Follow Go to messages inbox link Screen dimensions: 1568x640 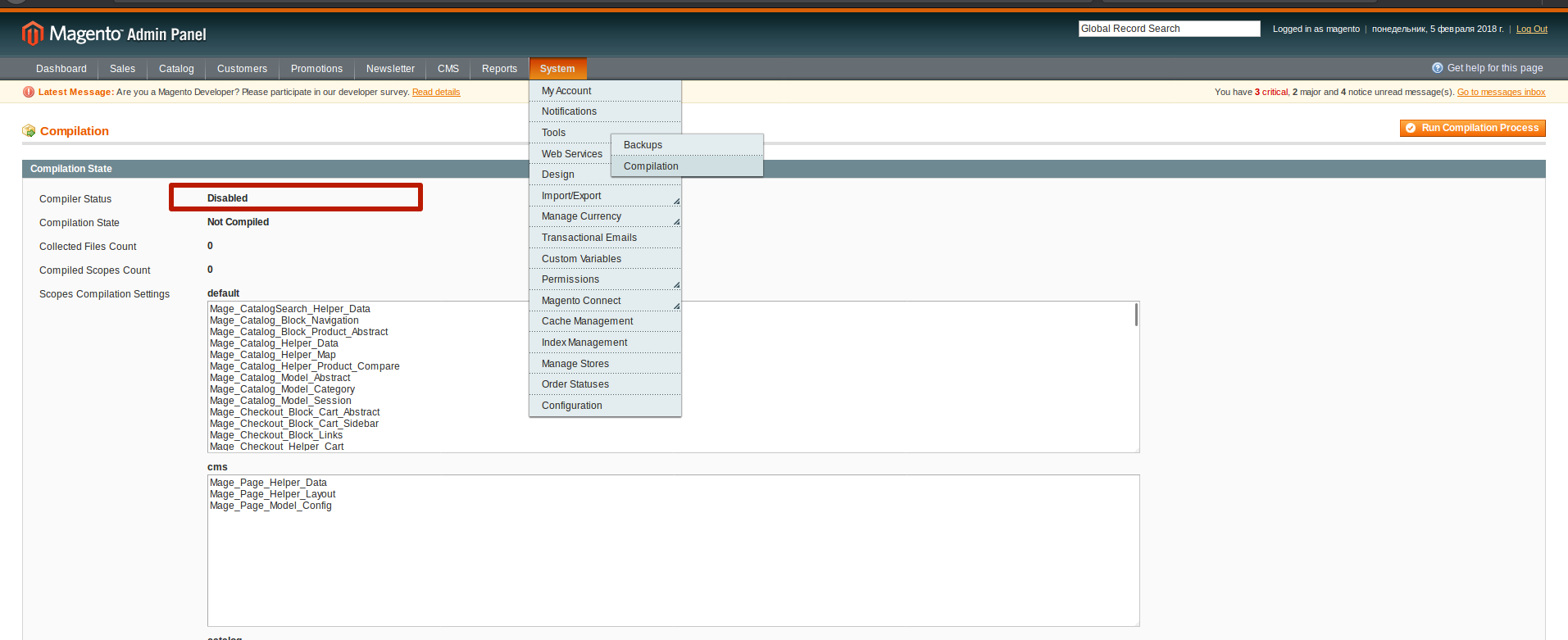pos(1501,92)
